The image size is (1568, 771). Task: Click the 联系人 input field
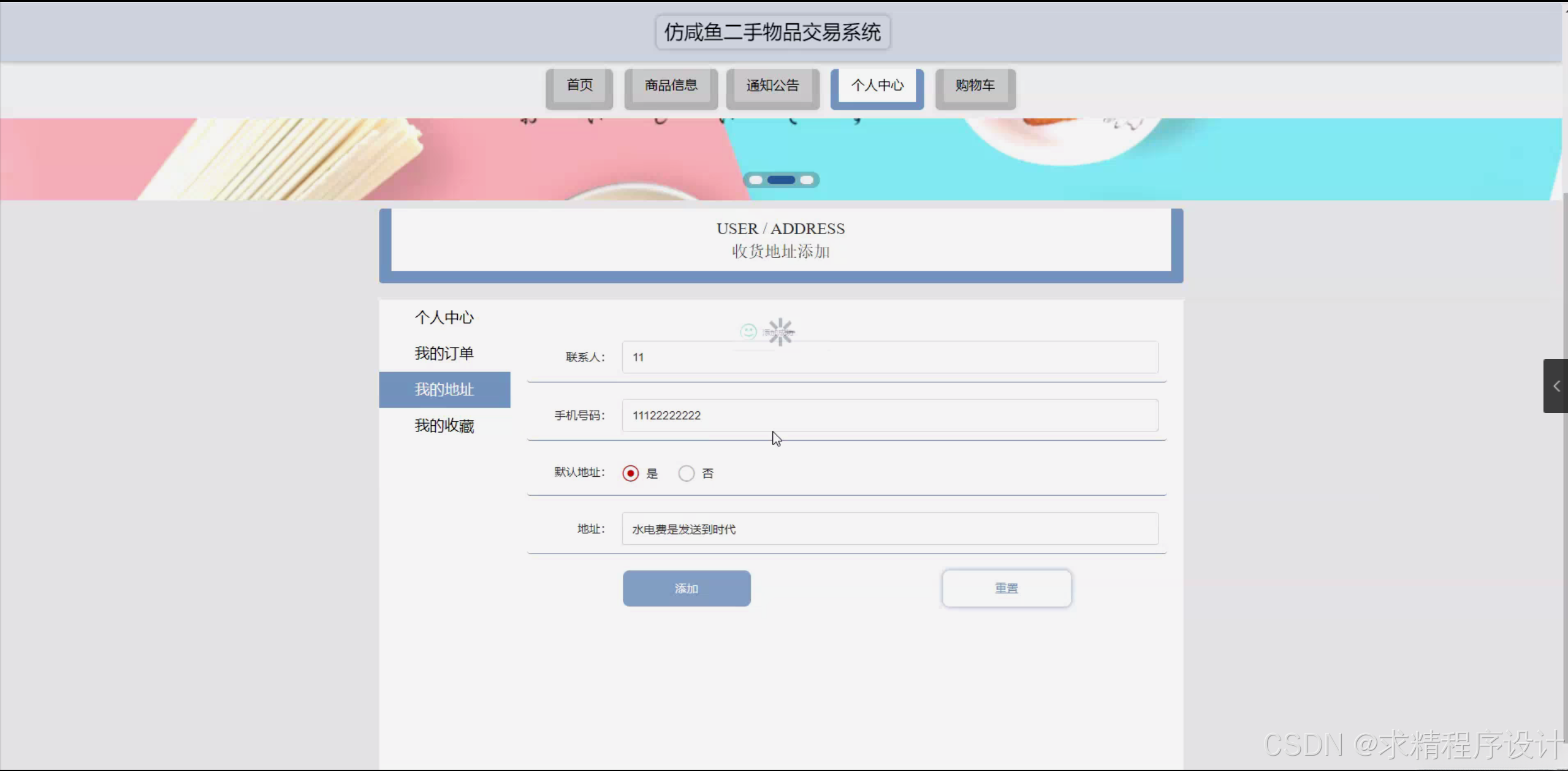click(889, 357)
